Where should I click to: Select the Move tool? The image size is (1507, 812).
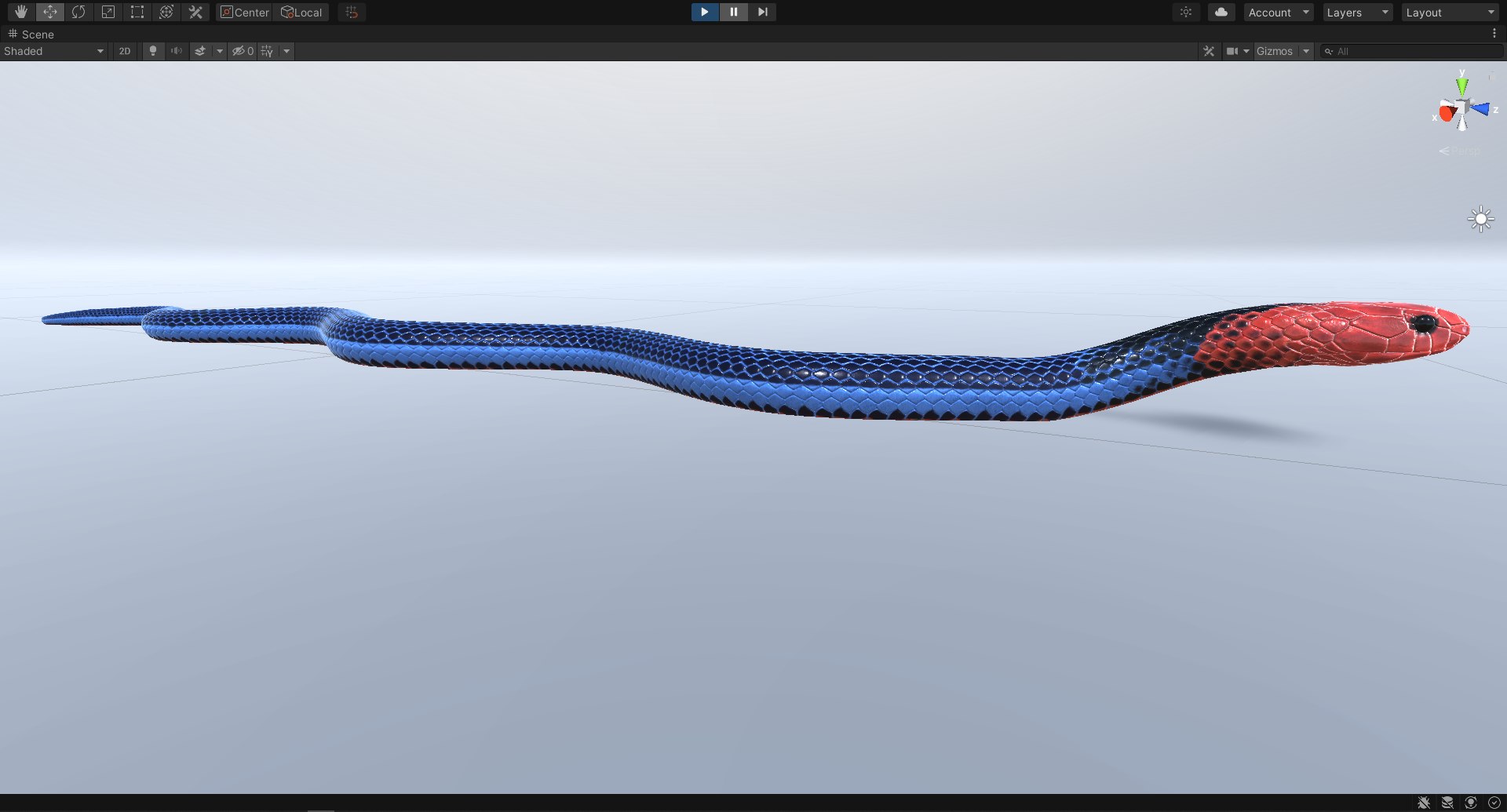[x=49, y=12]
